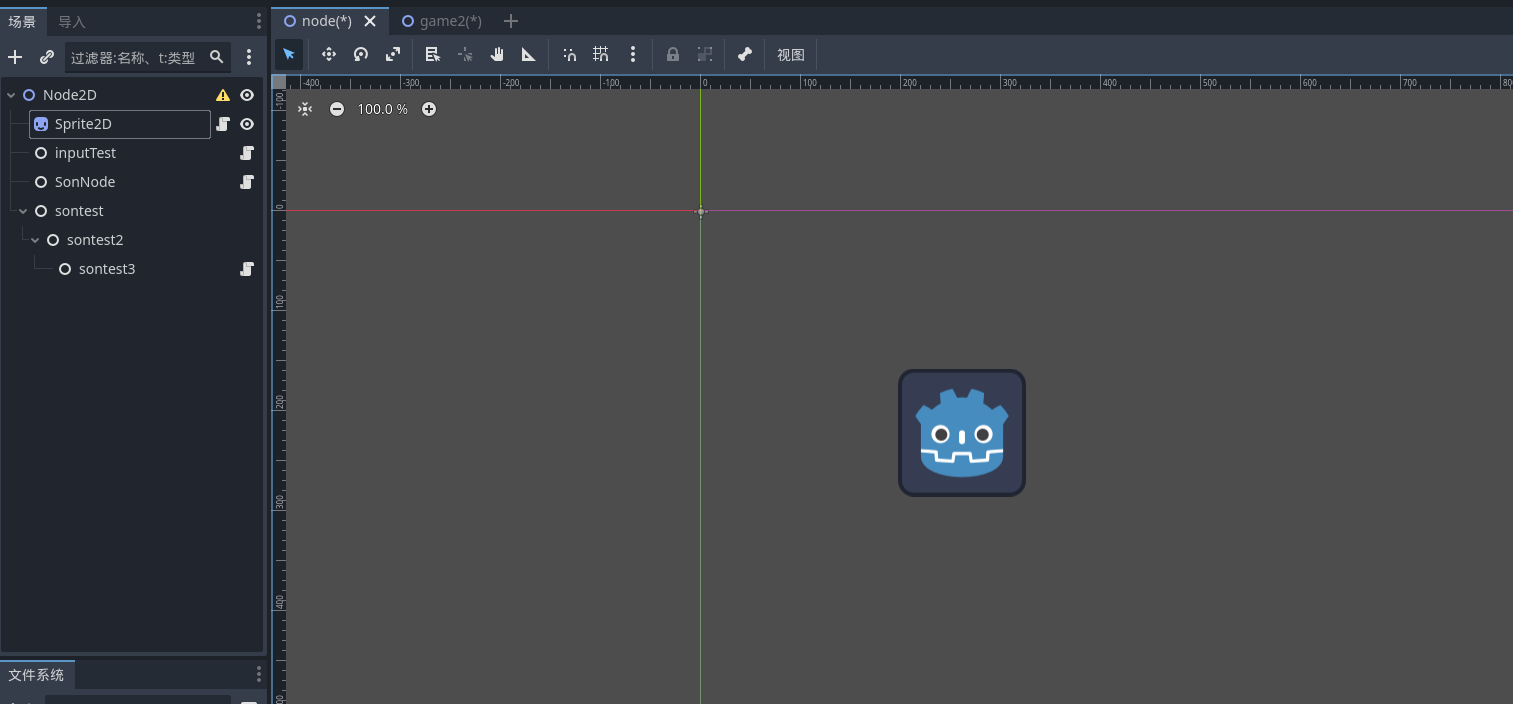
Task: Toggle visibility of Node2D
Action: [247, 95]
